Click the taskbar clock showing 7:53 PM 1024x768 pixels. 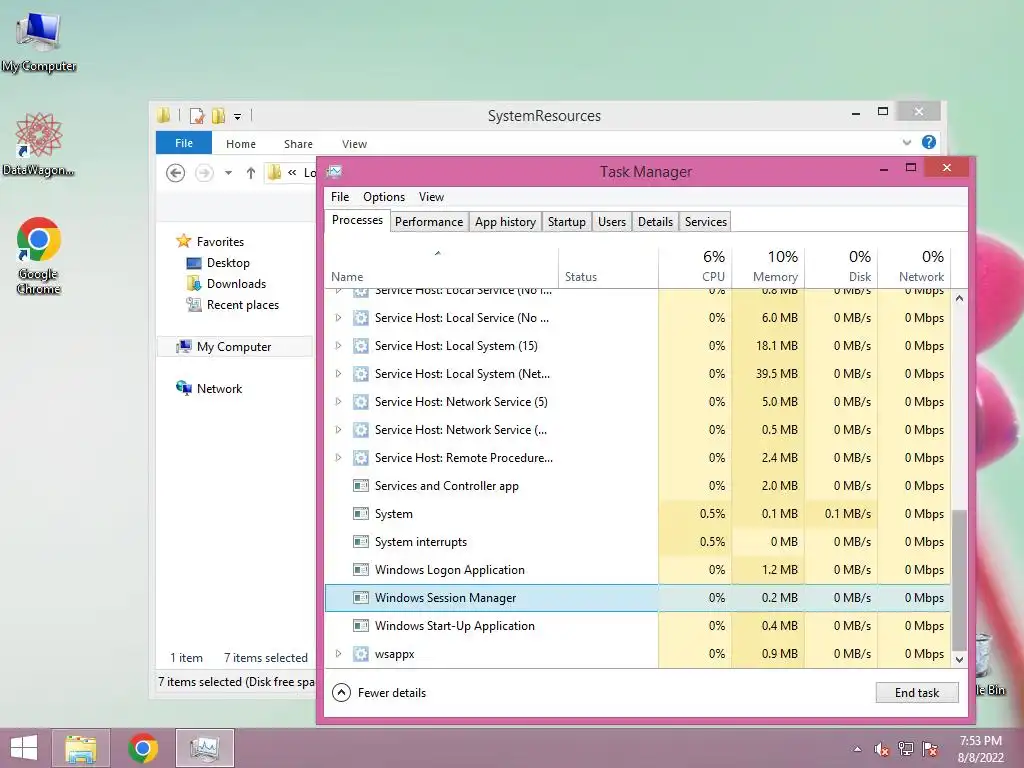980,749
